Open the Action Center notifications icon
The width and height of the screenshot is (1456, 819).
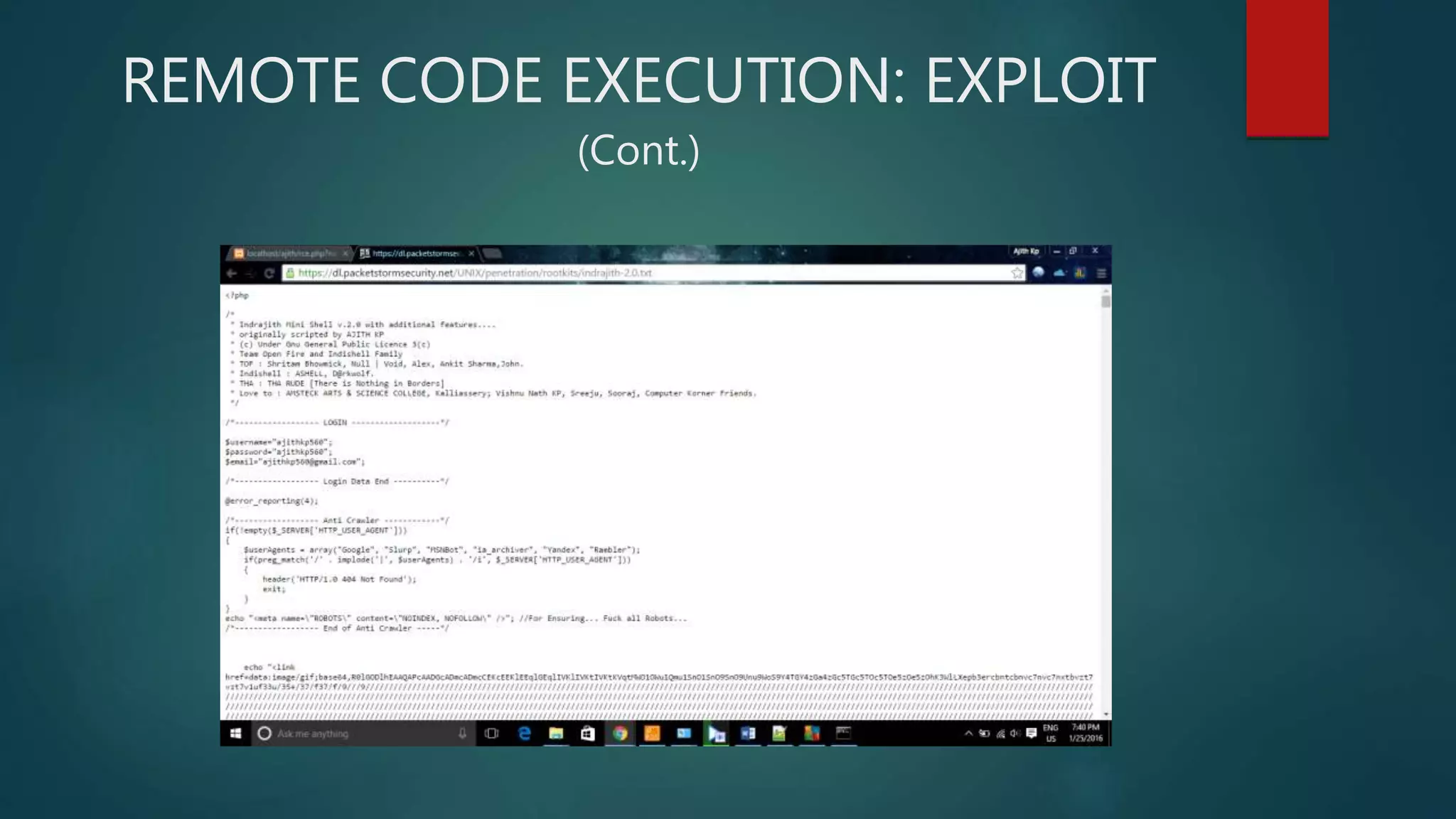click(1031, 733)
